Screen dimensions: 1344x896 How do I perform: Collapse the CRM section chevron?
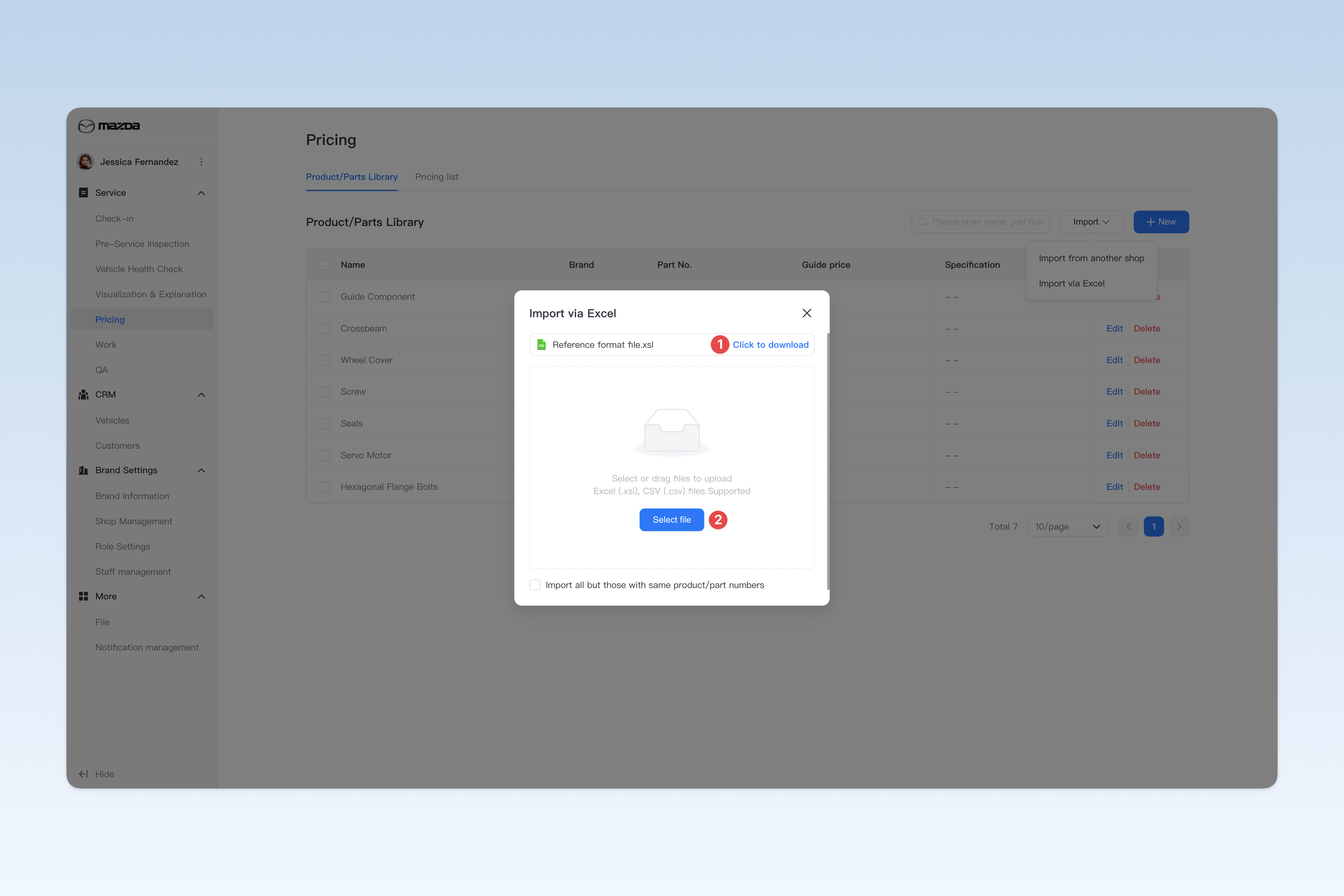pos(201,395)
